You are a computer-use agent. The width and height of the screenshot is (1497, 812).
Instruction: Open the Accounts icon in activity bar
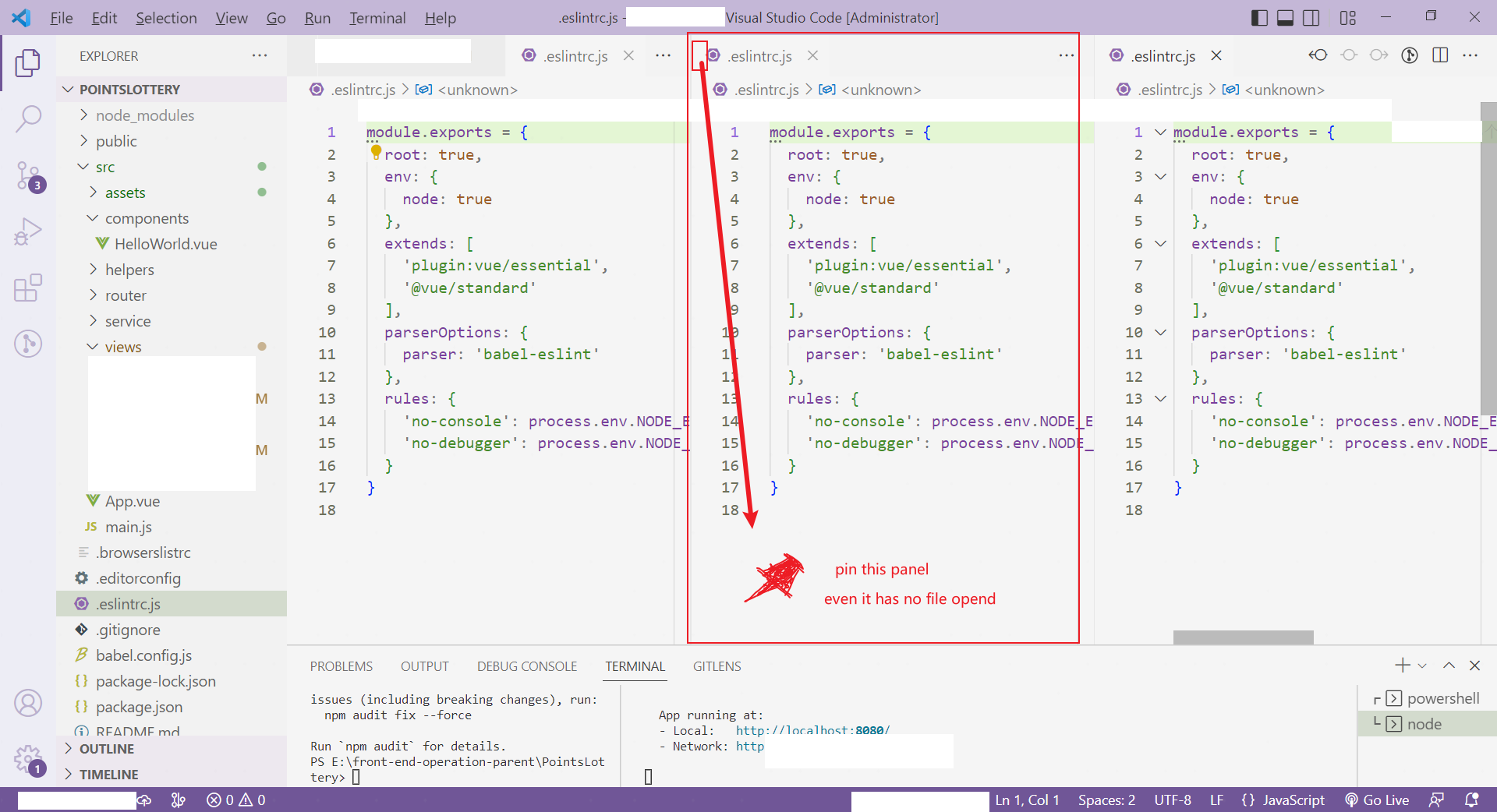pos(28,703)
